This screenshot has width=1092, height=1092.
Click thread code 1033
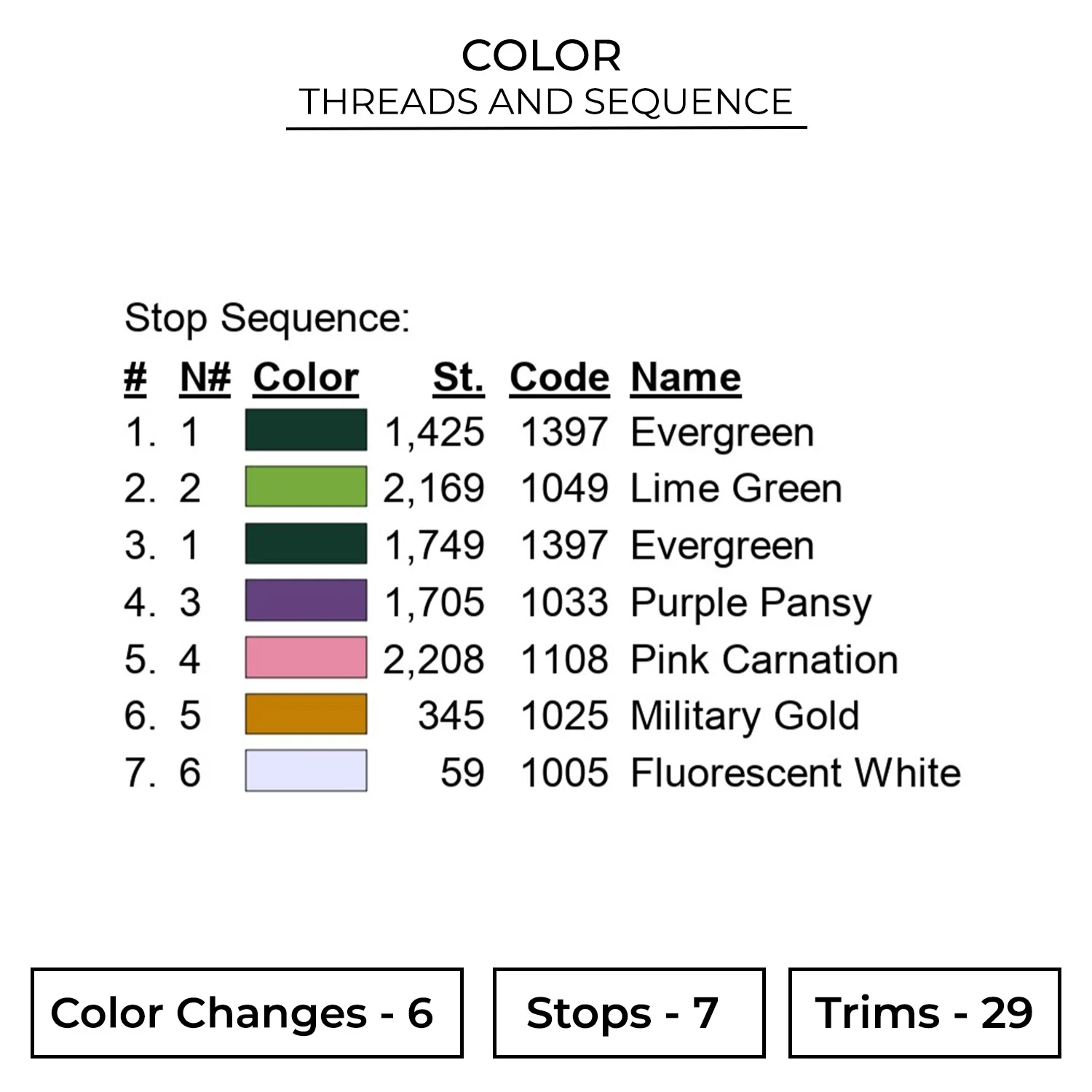click(564, 602)
